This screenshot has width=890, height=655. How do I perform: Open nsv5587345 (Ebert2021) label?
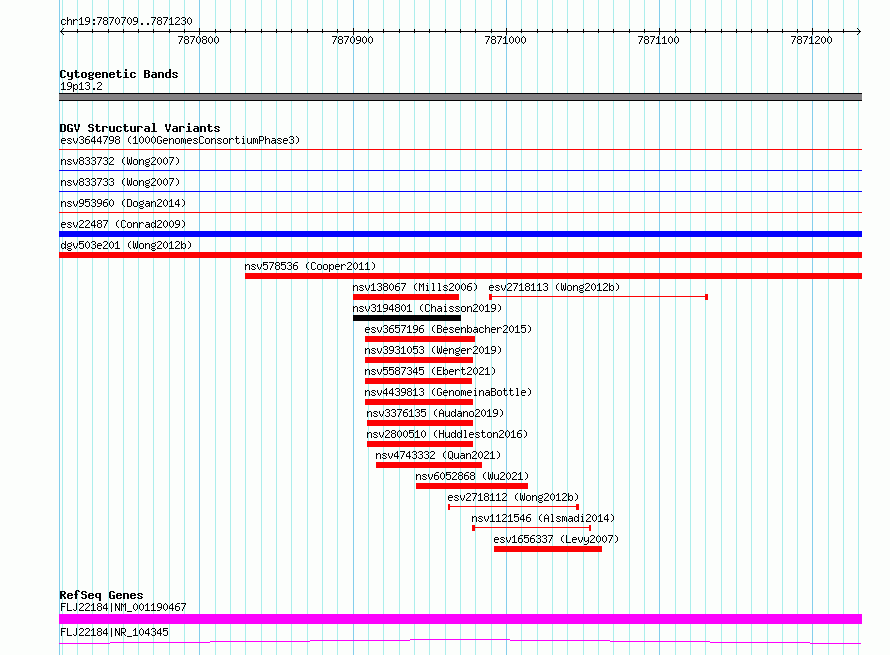(430, 371)
